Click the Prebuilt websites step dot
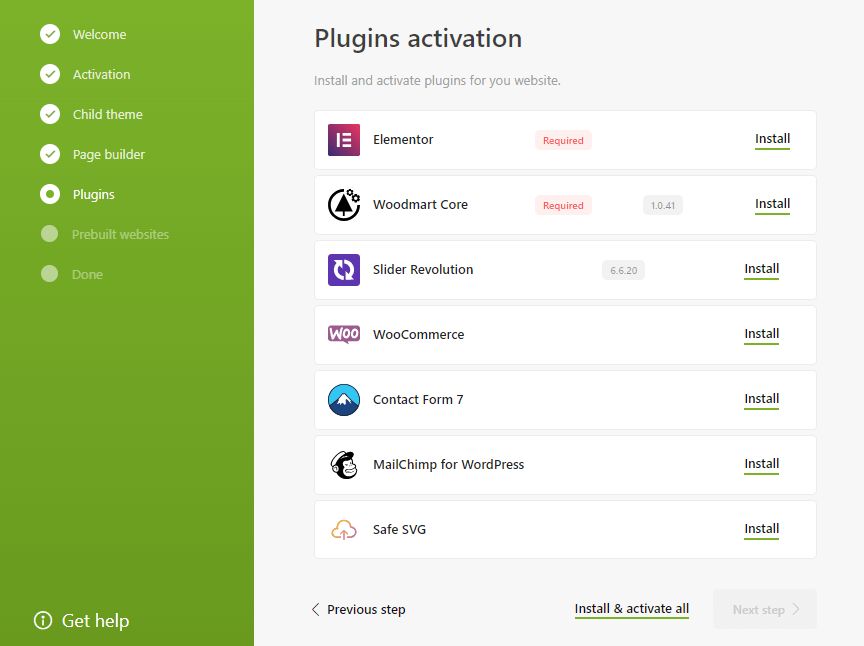The image size is (864, 646). tap(50, 234)
